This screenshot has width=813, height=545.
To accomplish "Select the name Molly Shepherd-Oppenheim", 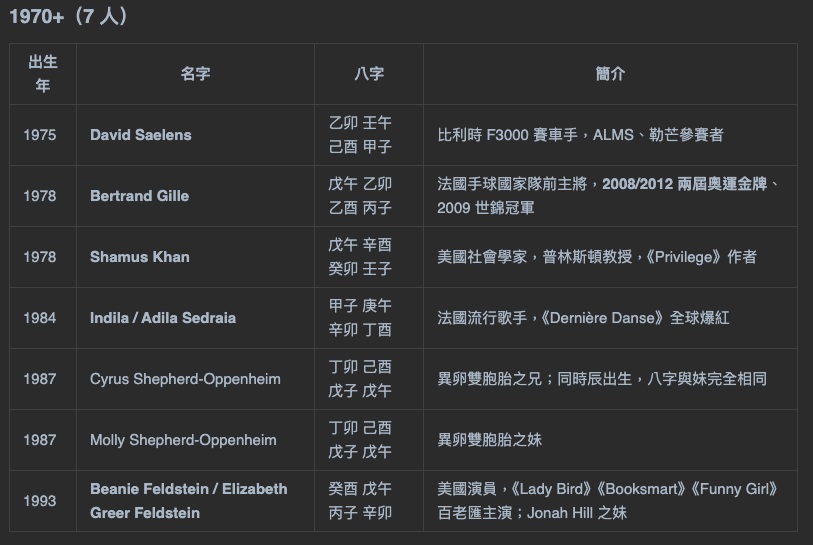I will pyautogui.click(x=185, y=440).
